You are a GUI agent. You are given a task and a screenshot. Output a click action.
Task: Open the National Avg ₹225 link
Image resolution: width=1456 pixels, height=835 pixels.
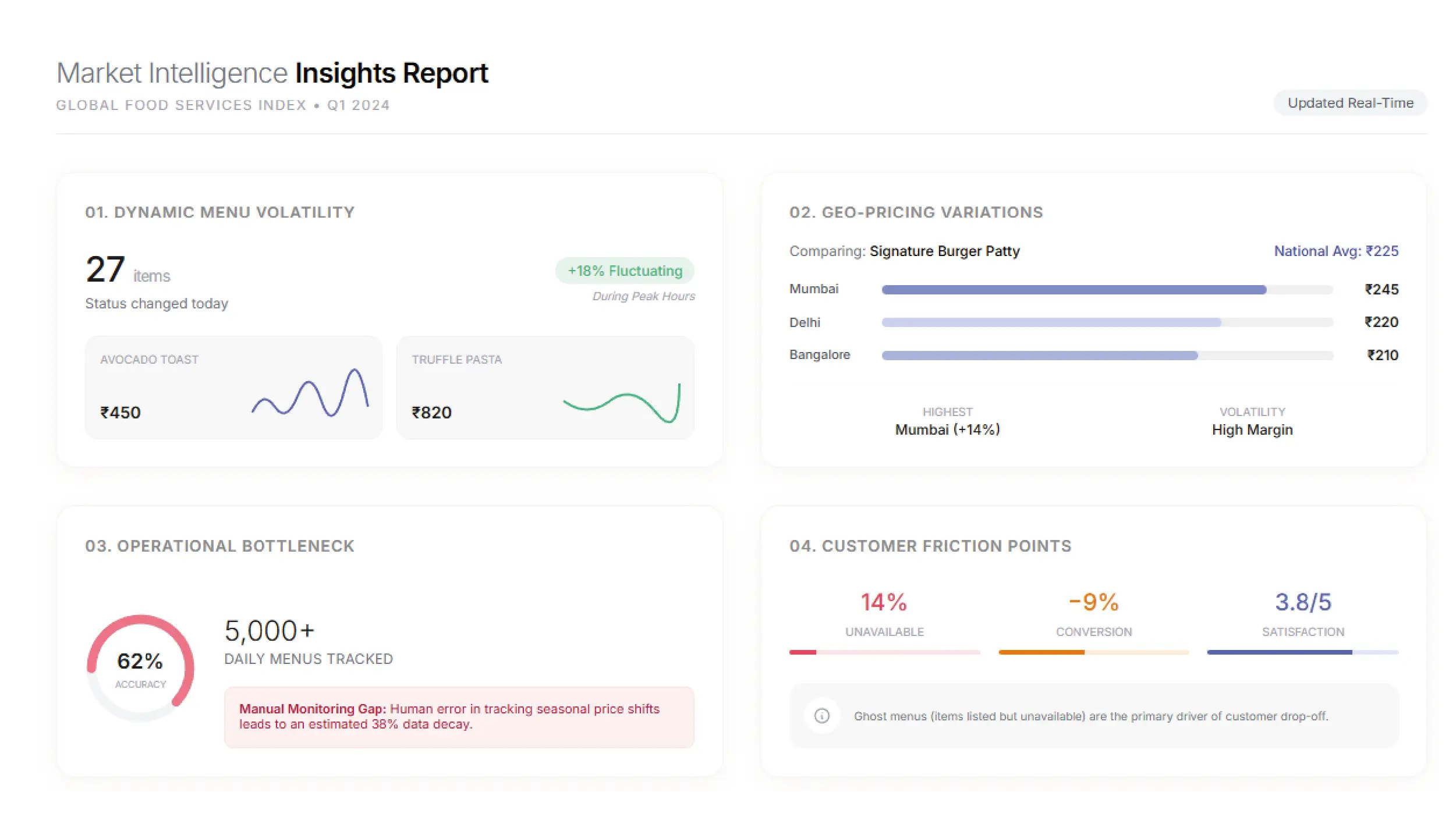1335,251
